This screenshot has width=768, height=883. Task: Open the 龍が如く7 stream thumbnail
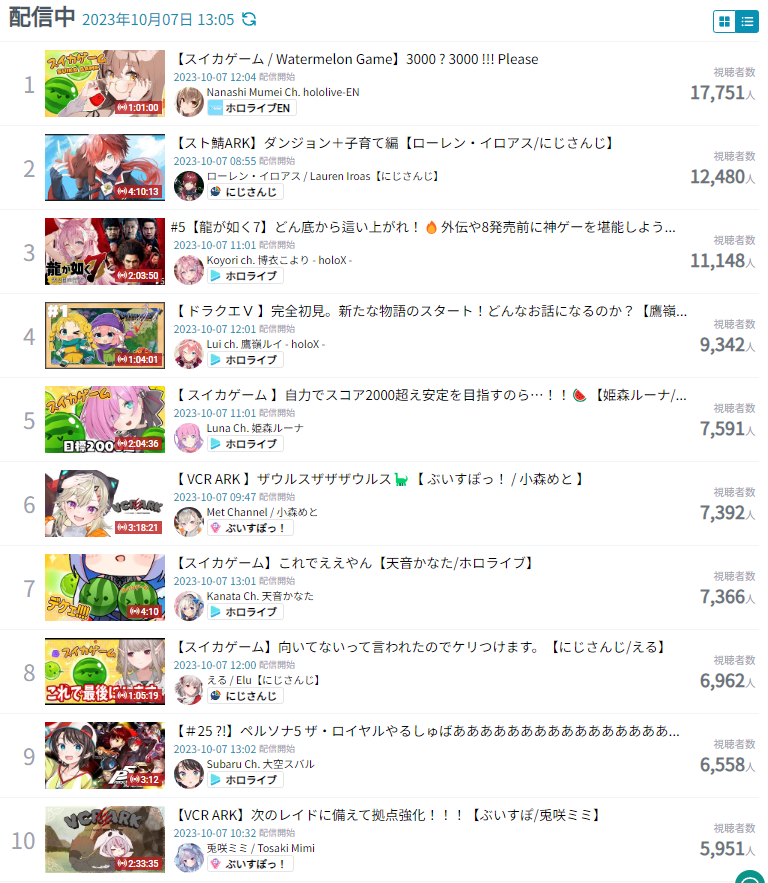pyautogui.click(x=105, y=252)
